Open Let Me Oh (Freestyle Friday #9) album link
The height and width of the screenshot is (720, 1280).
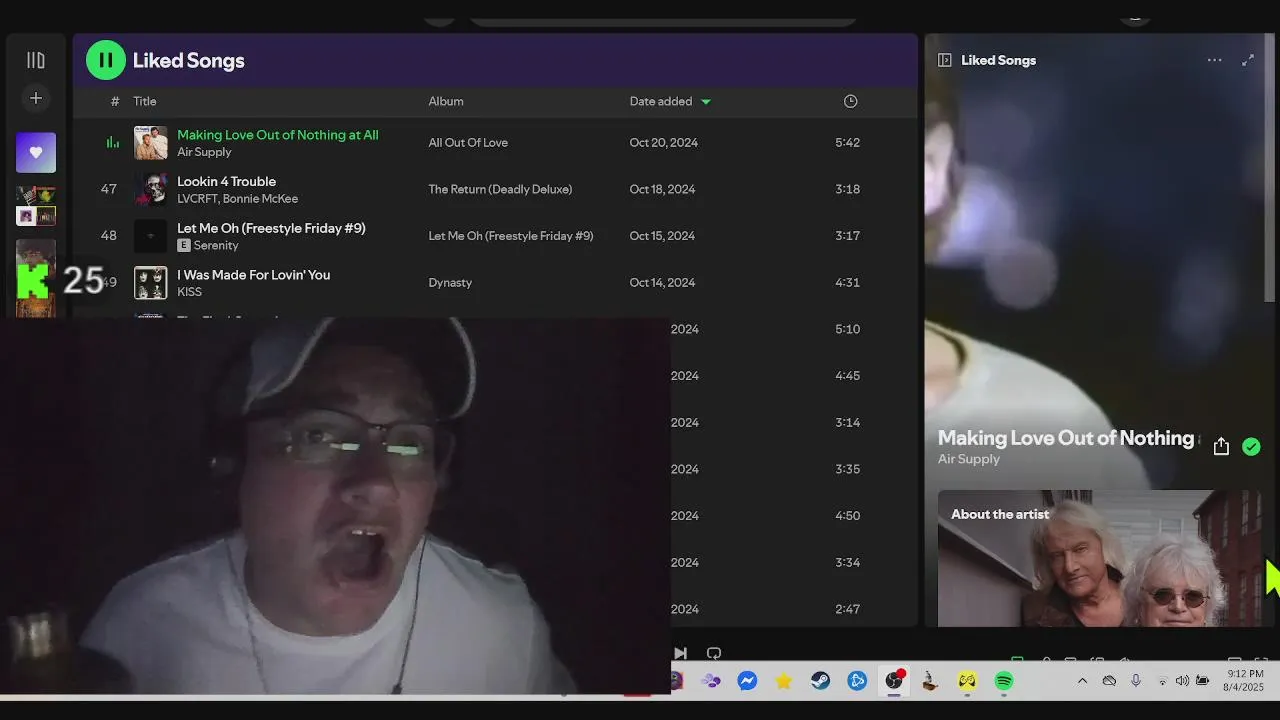(511, 236)
